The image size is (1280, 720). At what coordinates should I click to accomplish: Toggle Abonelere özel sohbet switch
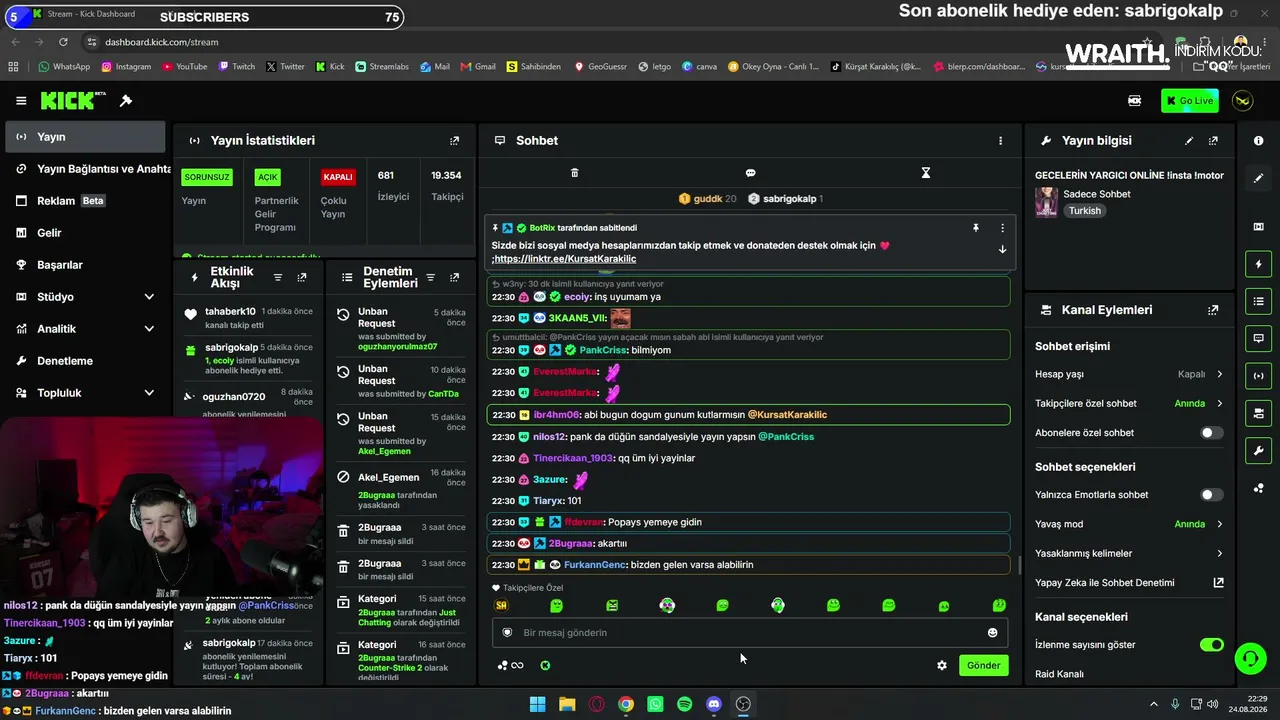pyautogui.click(x=1211, y=433)
